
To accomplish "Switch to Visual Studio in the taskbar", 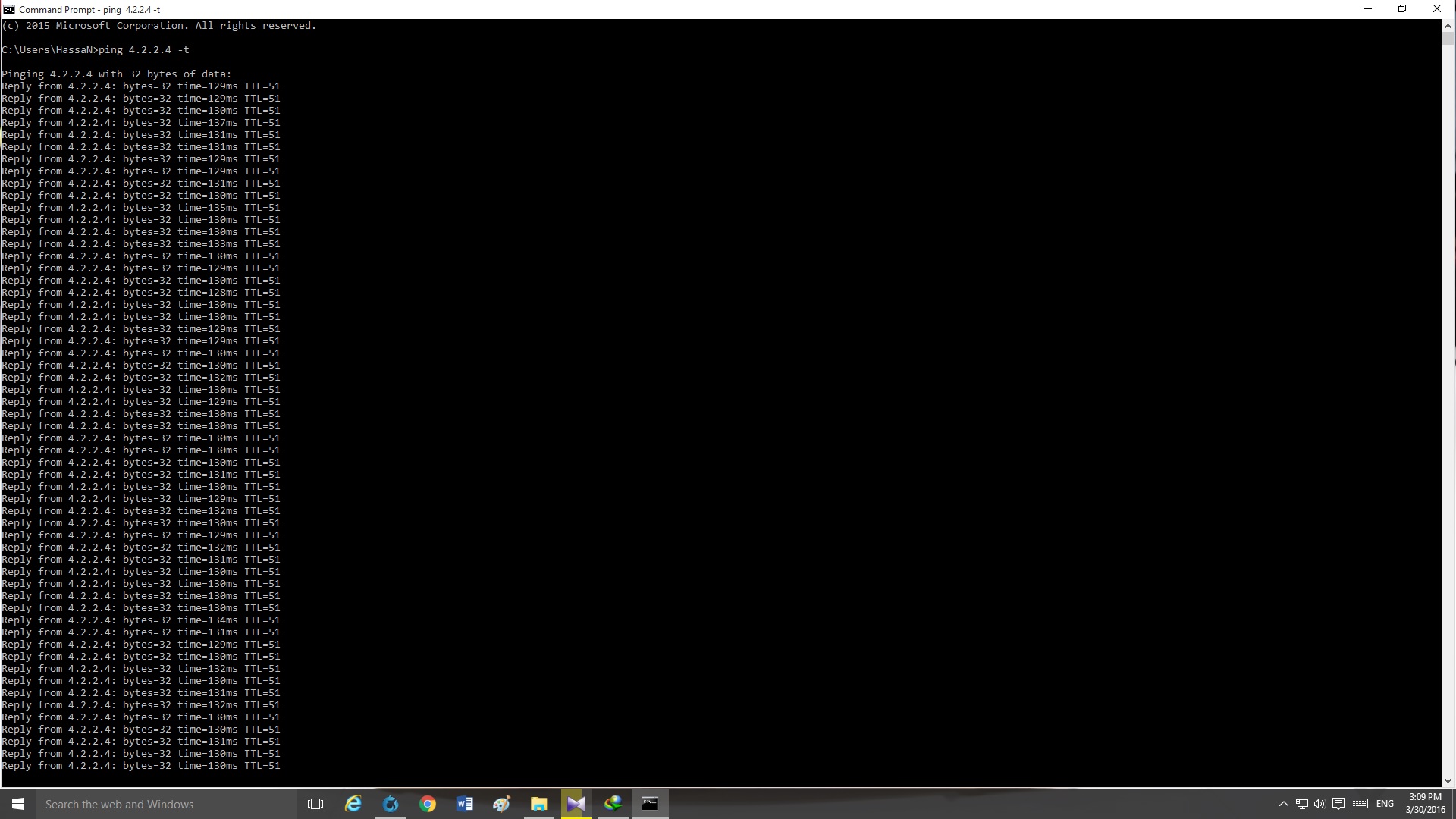I will tap(576, 804).
